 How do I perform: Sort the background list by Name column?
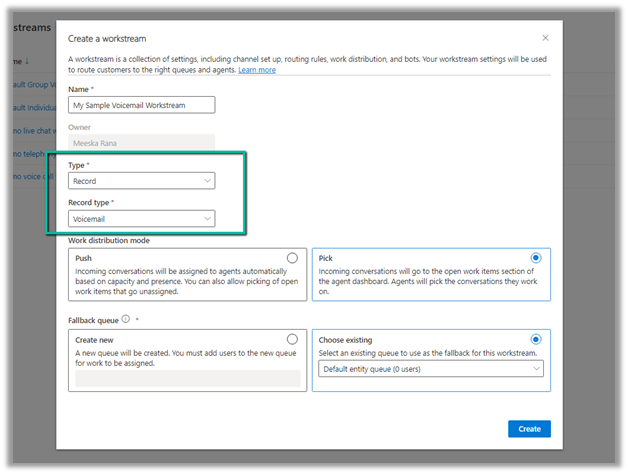21,62
